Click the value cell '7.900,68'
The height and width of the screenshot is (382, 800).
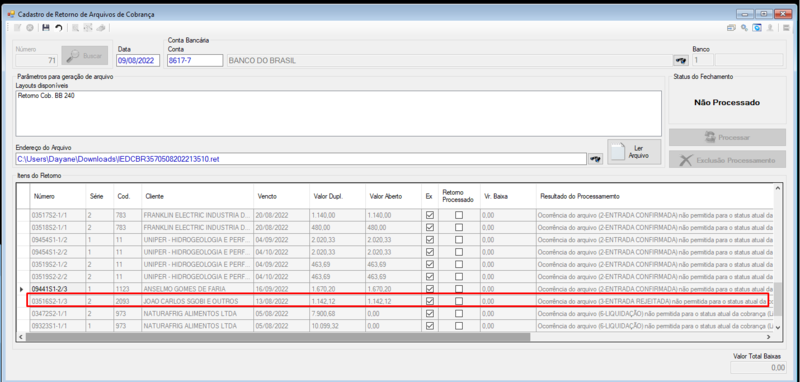(x=337, y=314)
